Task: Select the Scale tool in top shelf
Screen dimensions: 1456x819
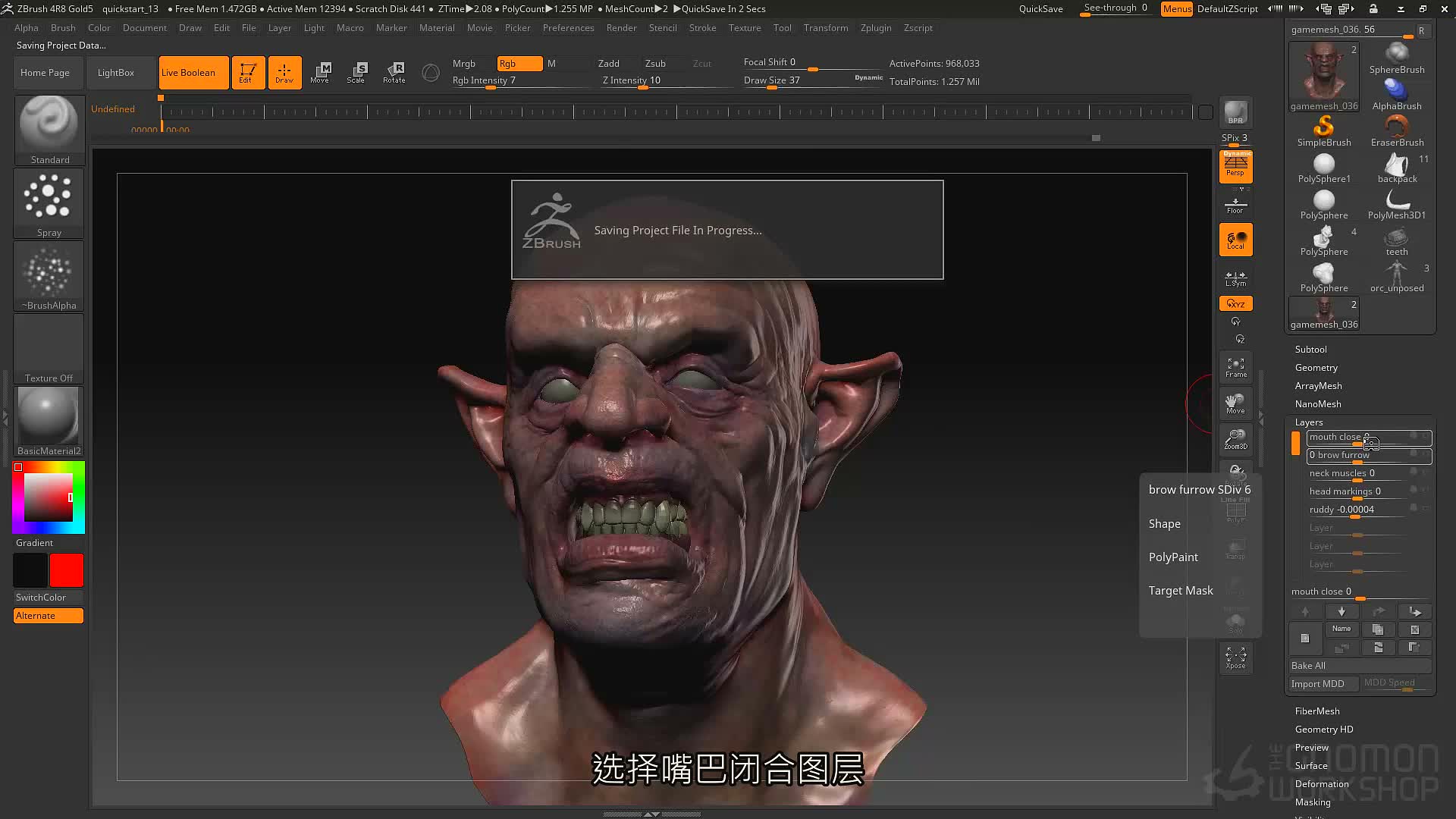Action: pyautogui.click(x=357, y=73)
